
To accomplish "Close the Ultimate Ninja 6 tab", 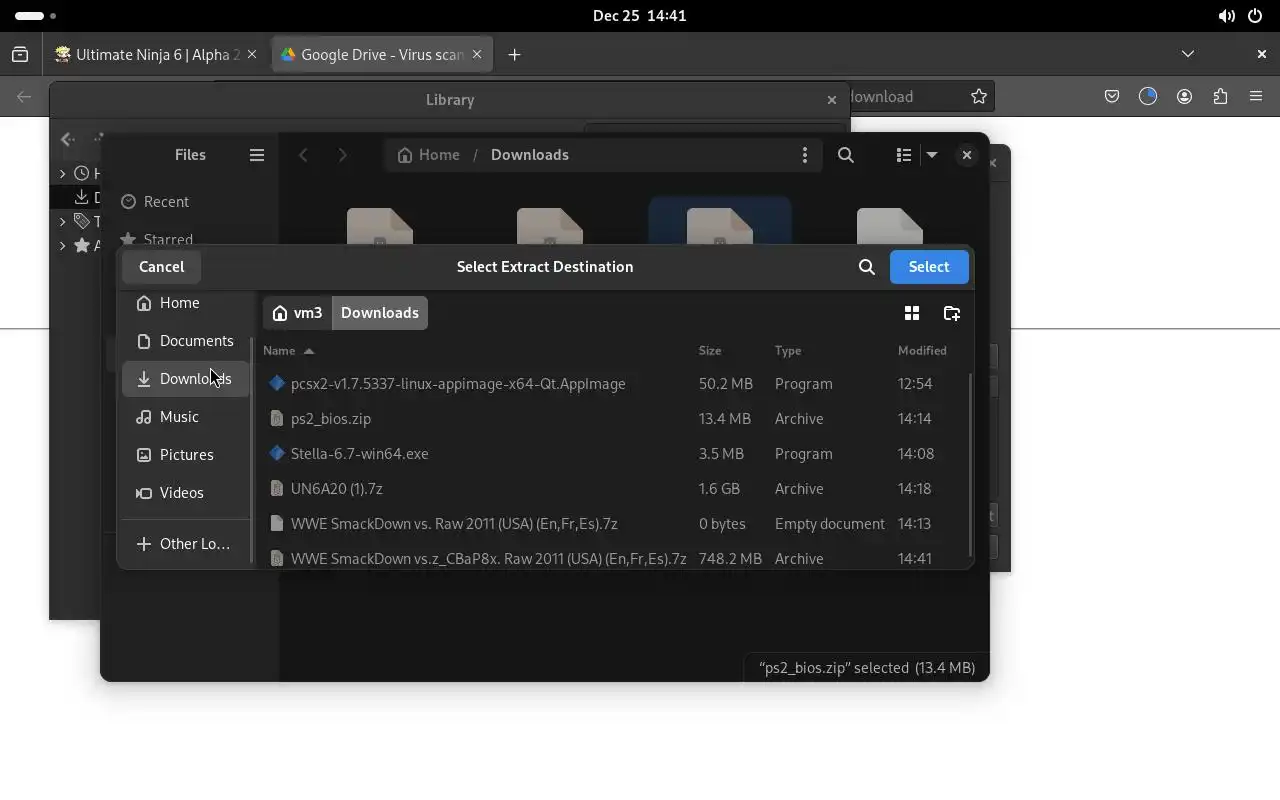I will point(252,55).
